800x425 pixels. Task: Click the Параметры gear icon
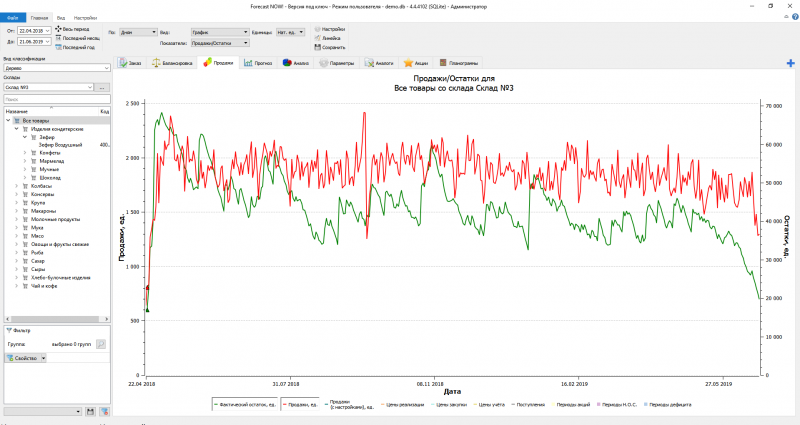[324, 62]
